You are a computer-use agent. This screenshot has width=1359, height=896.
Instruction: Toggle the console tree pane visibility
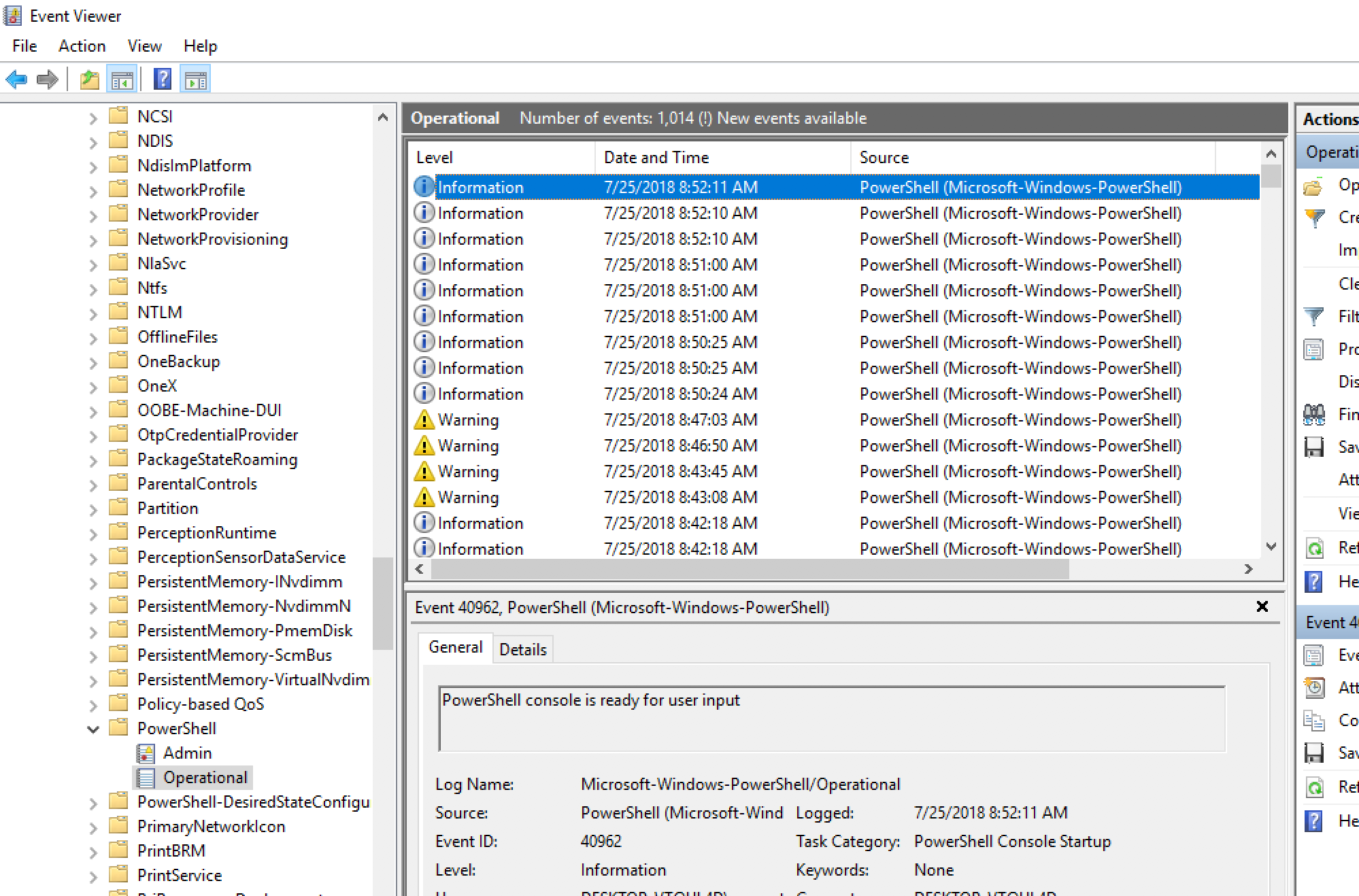pyautogui.click(x=122, y=78)
